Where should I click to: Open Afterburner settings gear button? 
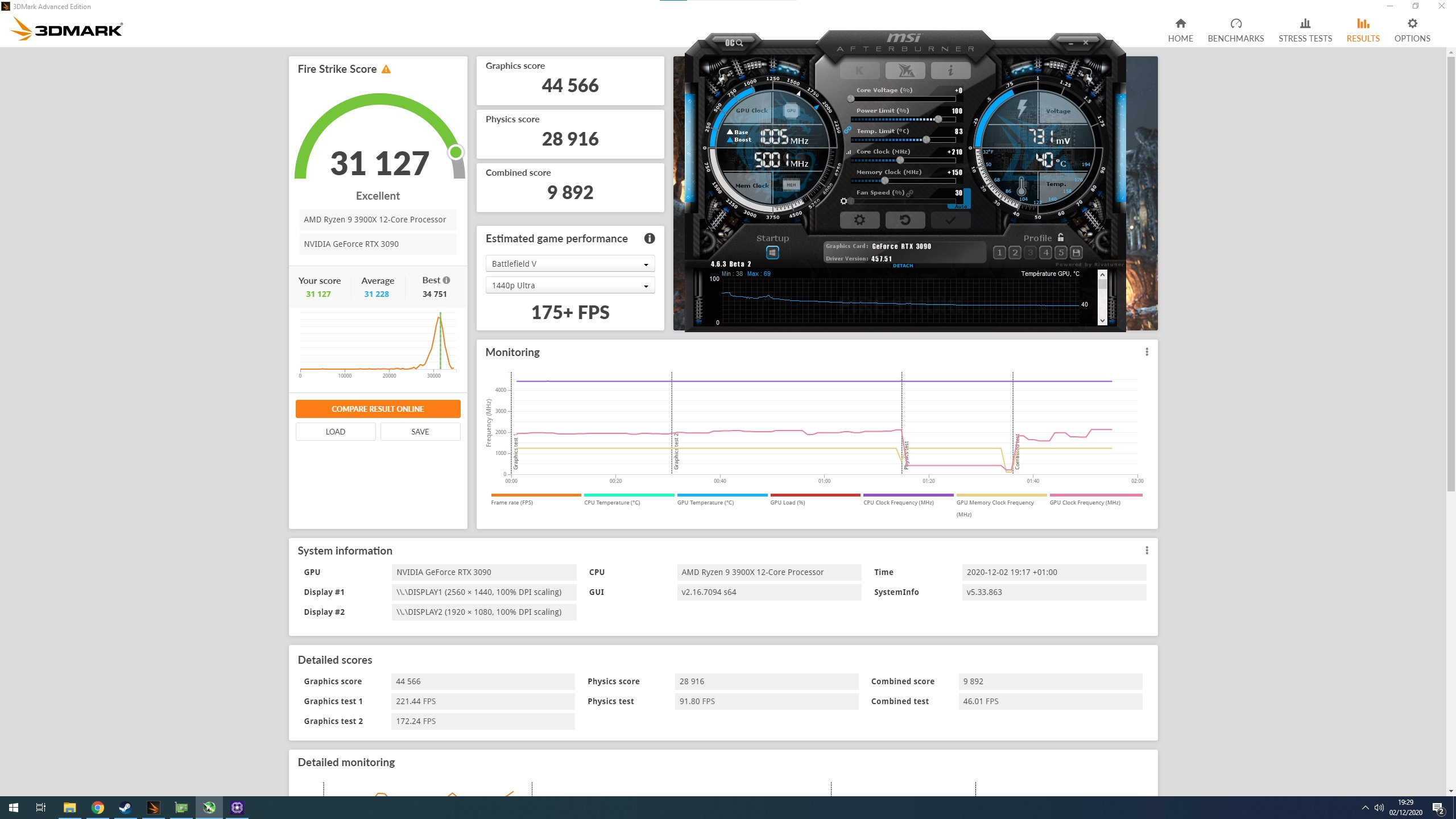[x=859, y=220]
